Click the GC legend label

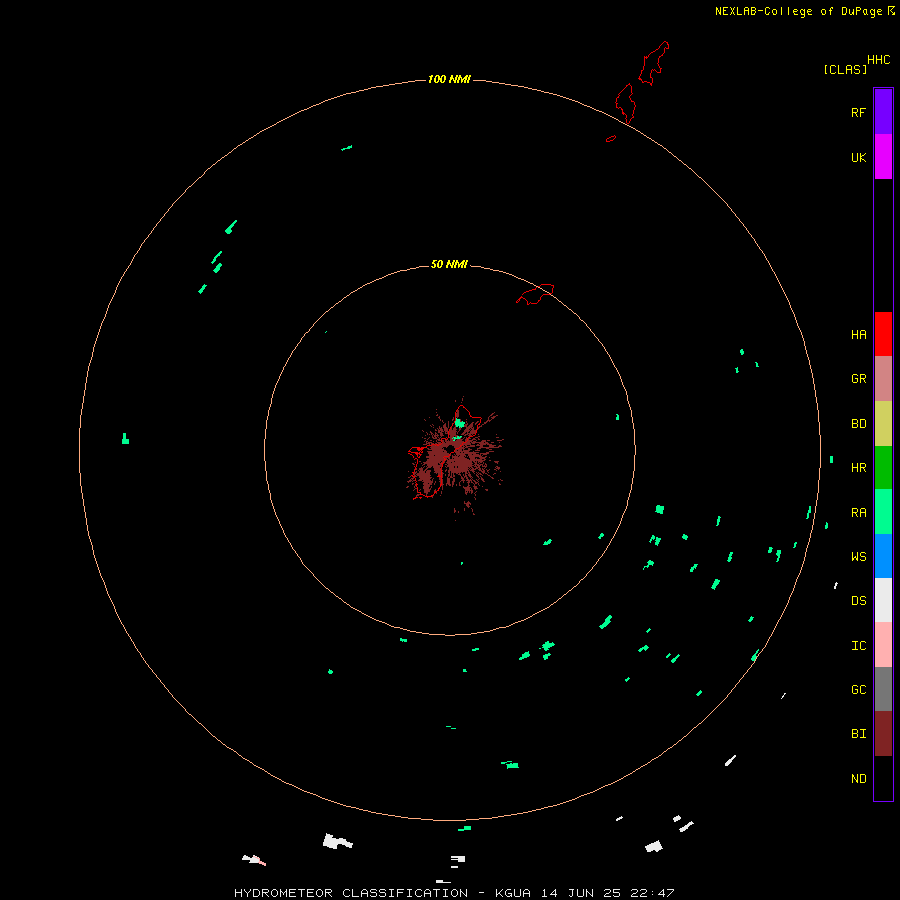(x=858, y=690)
